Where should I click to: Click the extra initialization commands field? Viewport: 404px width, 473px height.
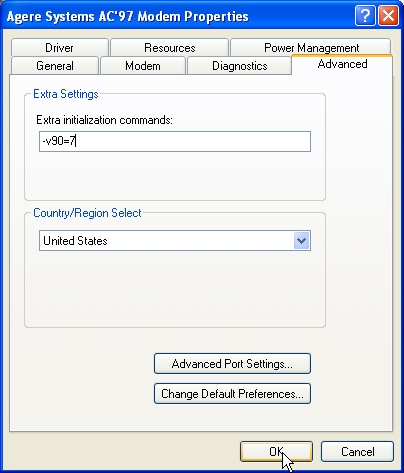pos(175,142)
